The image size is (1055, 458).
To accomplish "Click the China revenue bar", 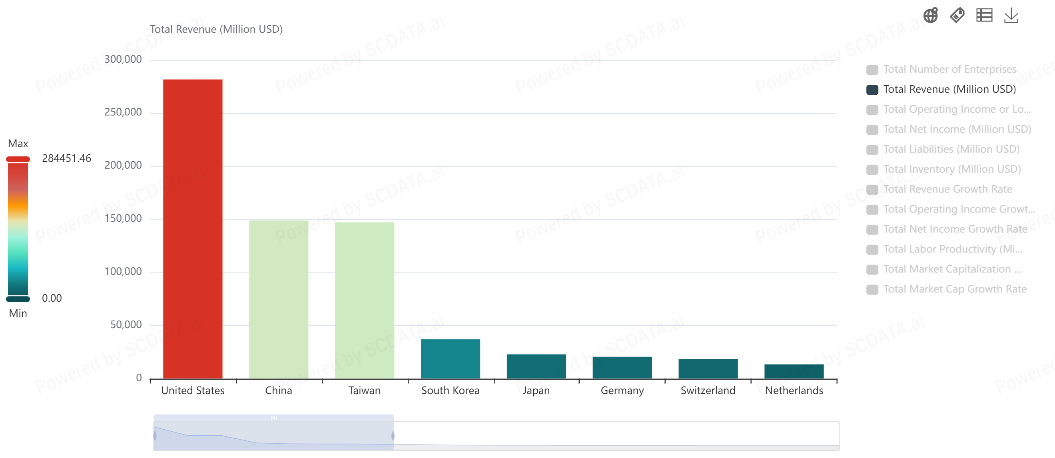I will pyautogui.click(x=278, y=299).
